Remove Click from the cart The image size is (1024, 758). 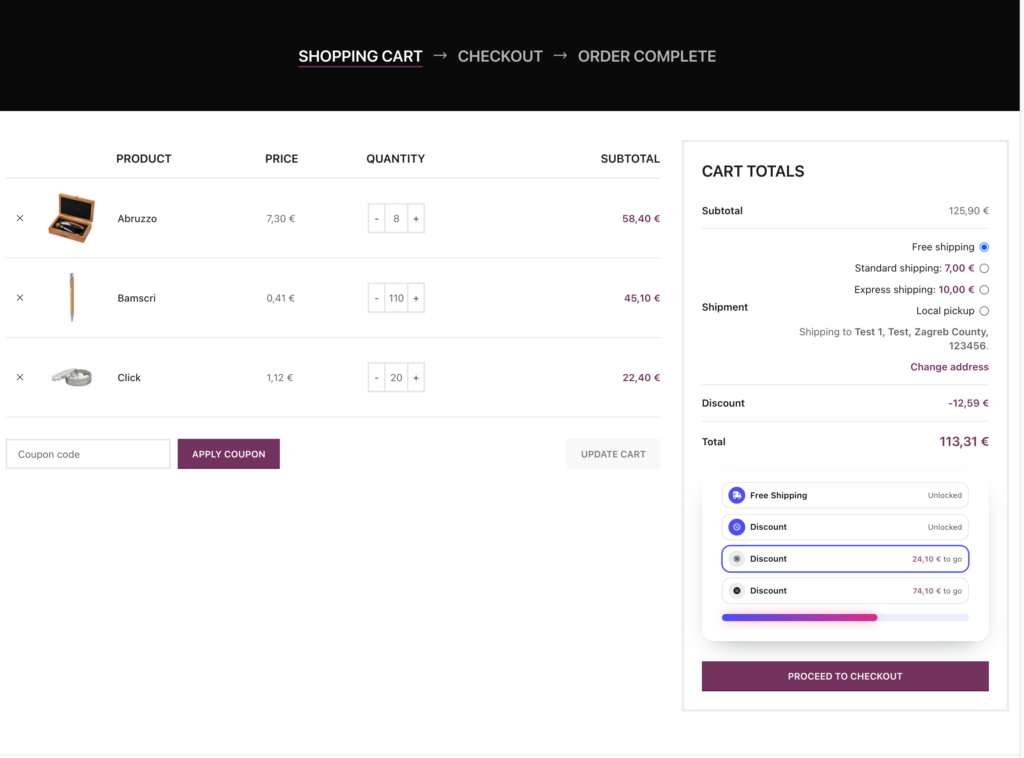[20, 378]
